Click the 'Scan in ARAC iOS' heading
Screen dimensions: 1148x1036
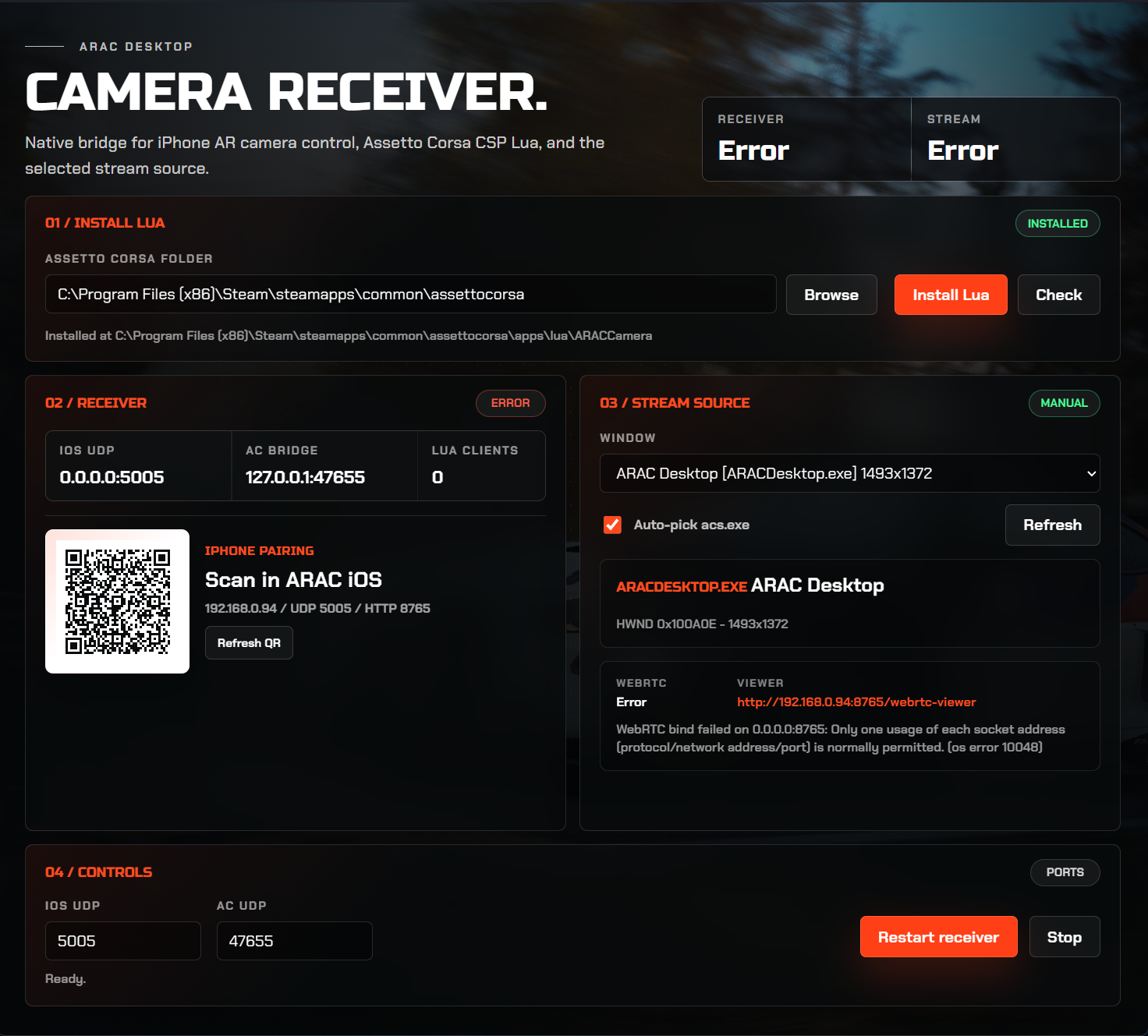(x=293, y=580)
